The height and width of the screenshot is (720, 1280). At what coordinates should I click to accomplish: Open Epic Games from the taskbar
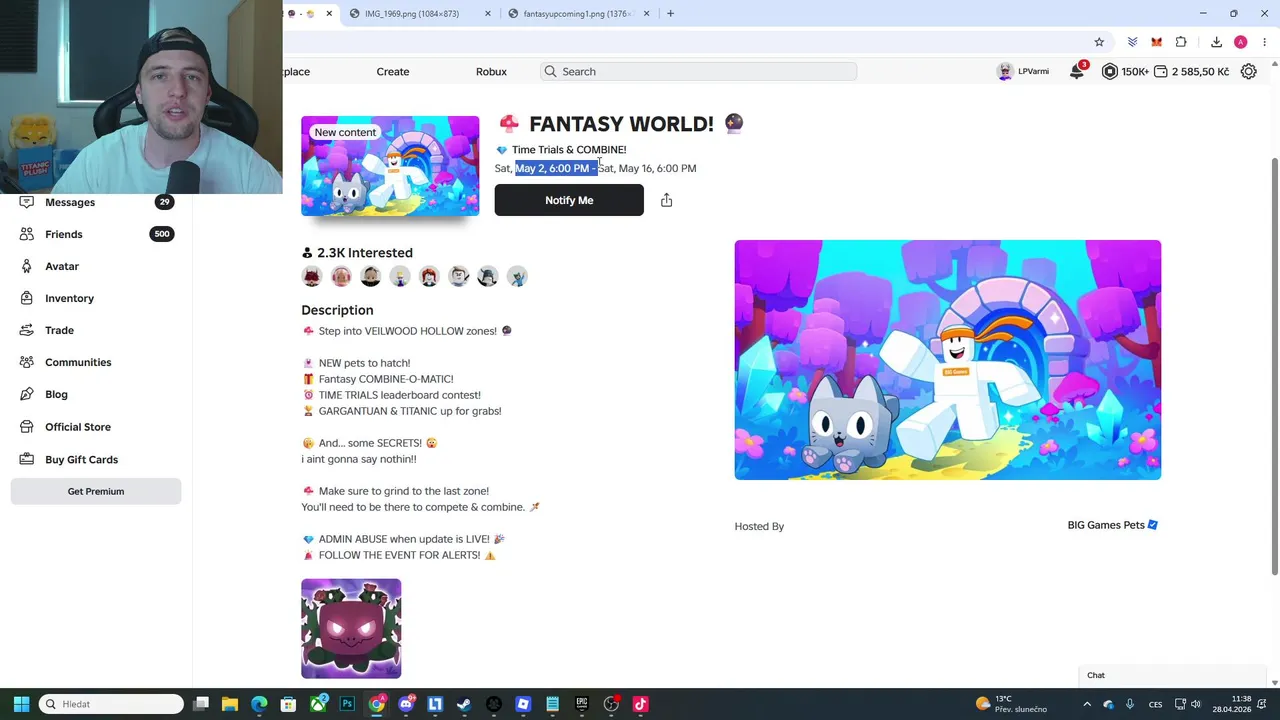click(x=582, y=704)
